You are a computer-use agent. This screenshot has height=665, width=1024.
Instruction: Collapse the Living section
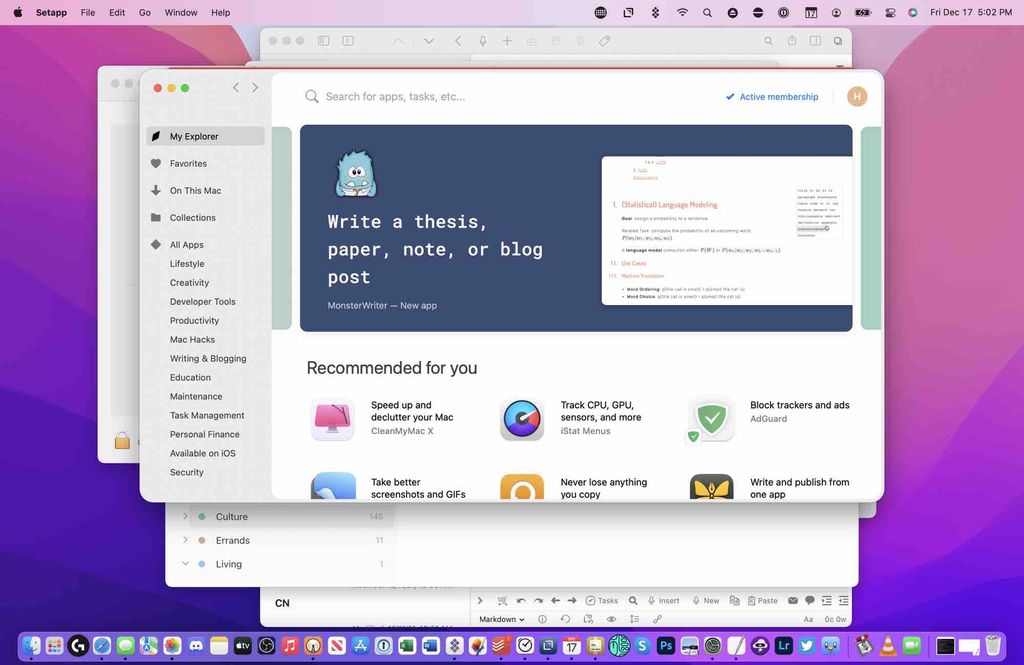[x=185, y=563]
